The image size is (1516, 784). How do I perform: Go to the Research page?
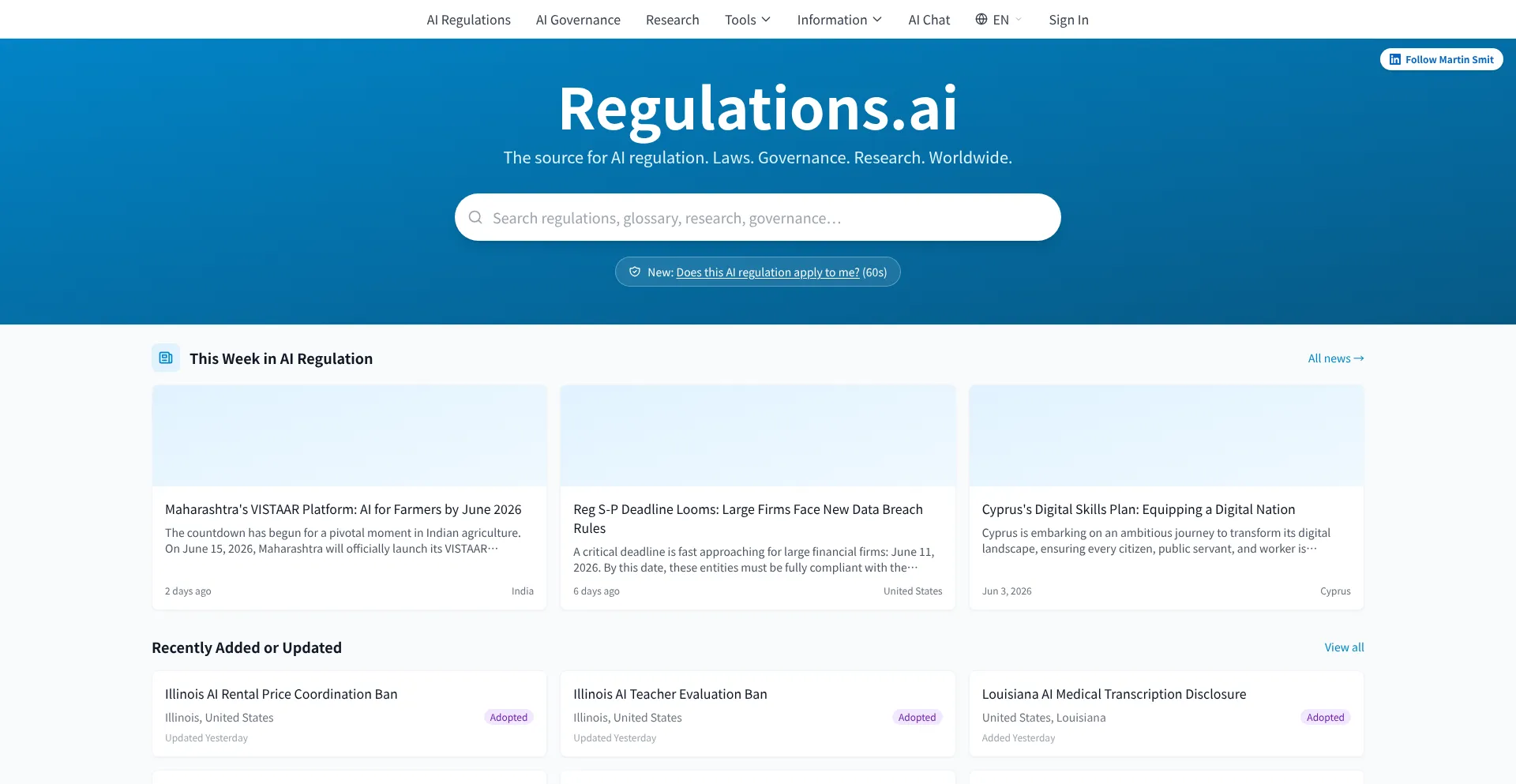tap(672, 20)
